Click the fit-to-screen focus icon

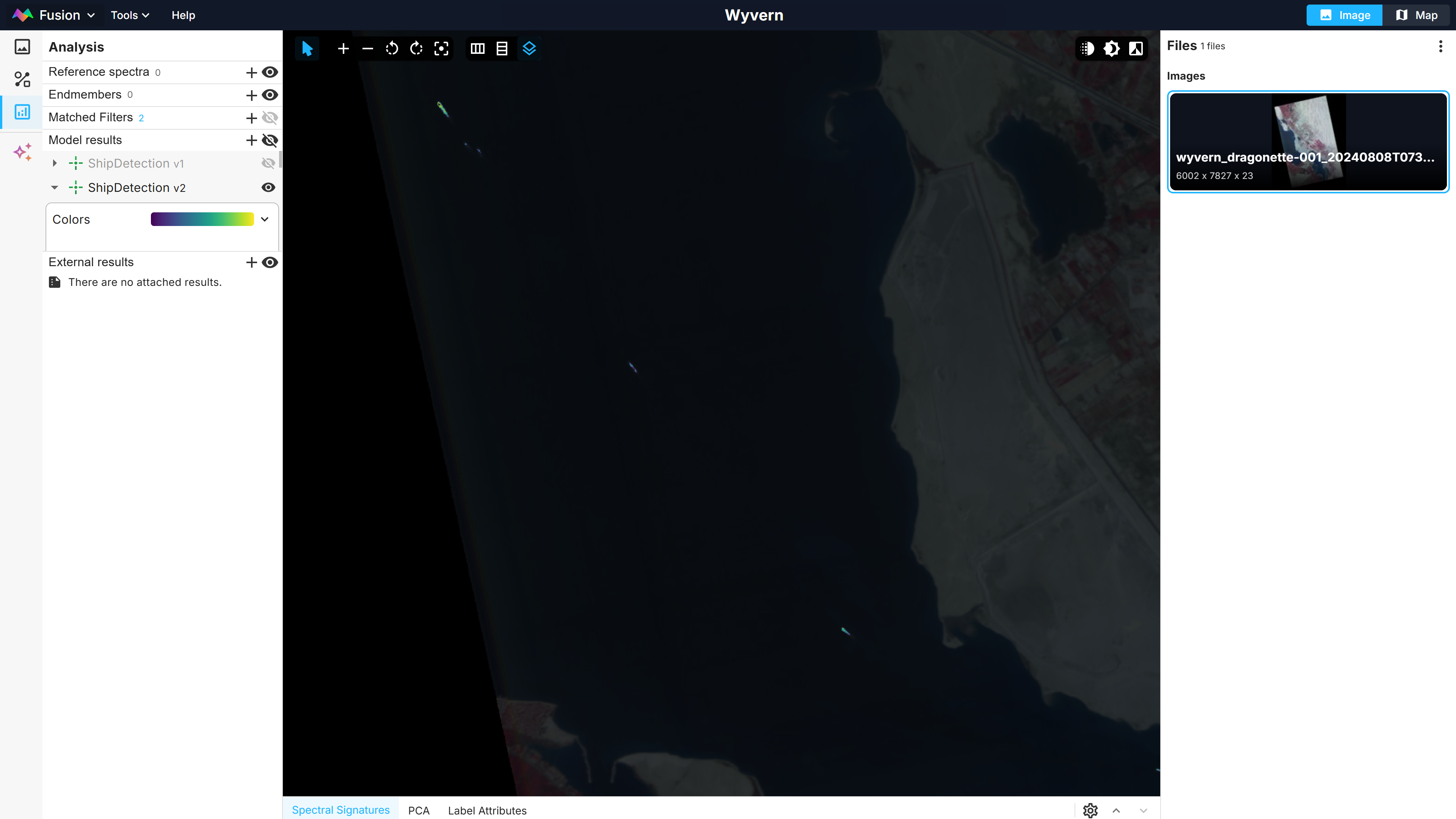coord(441,49)
